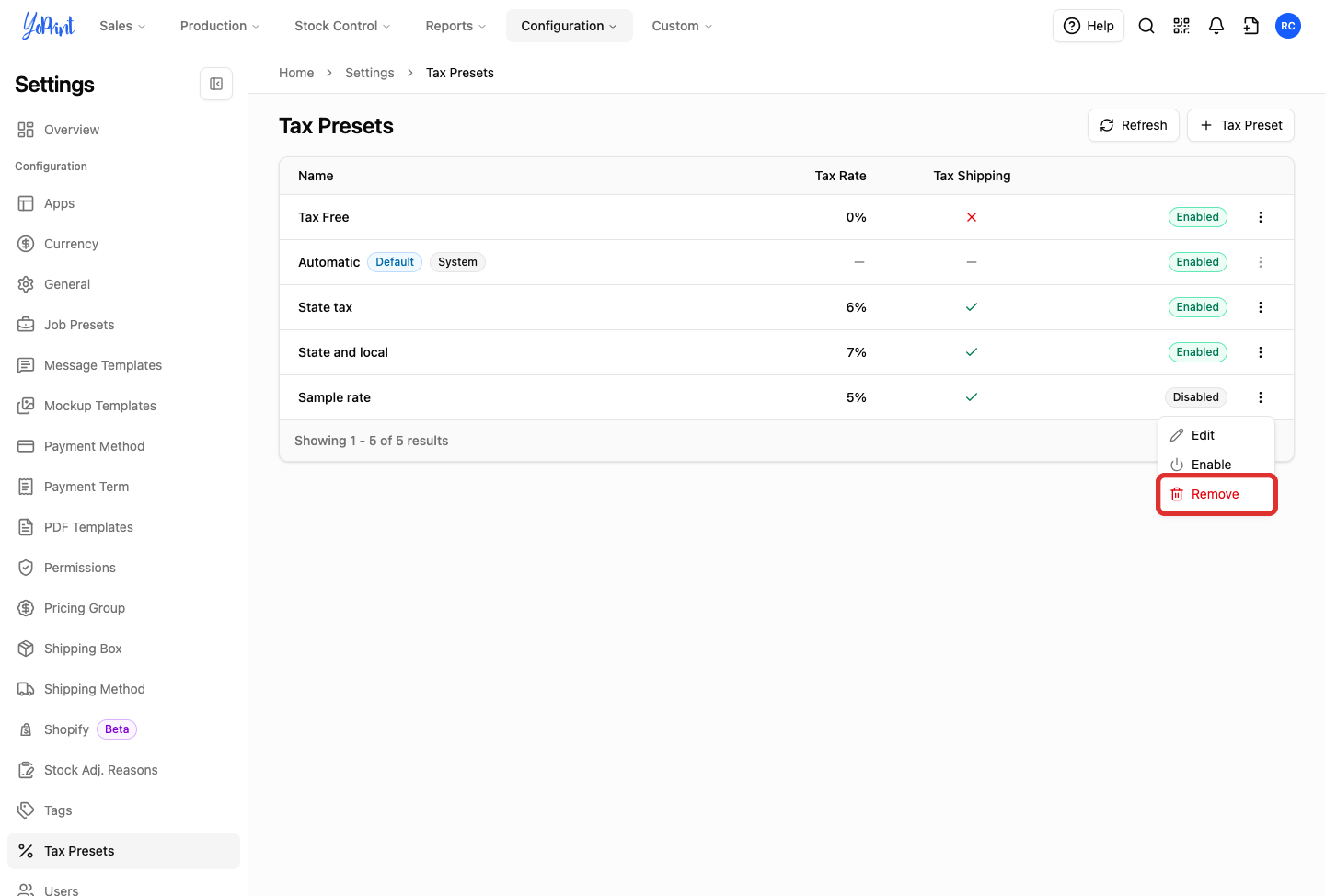Open actions menu for Sample rate row

point(1261,397)
